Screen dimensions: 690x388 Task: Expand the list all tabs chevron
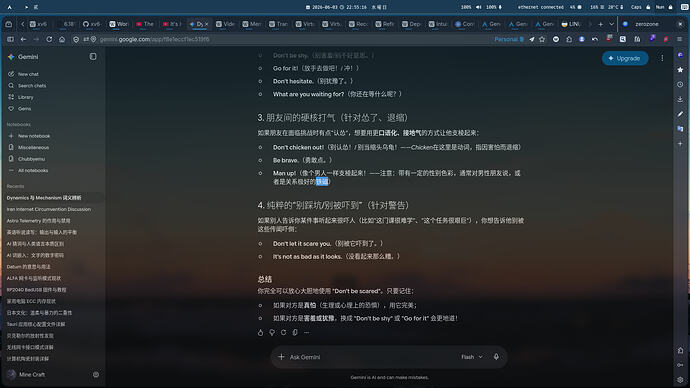[x=611, y=24]
